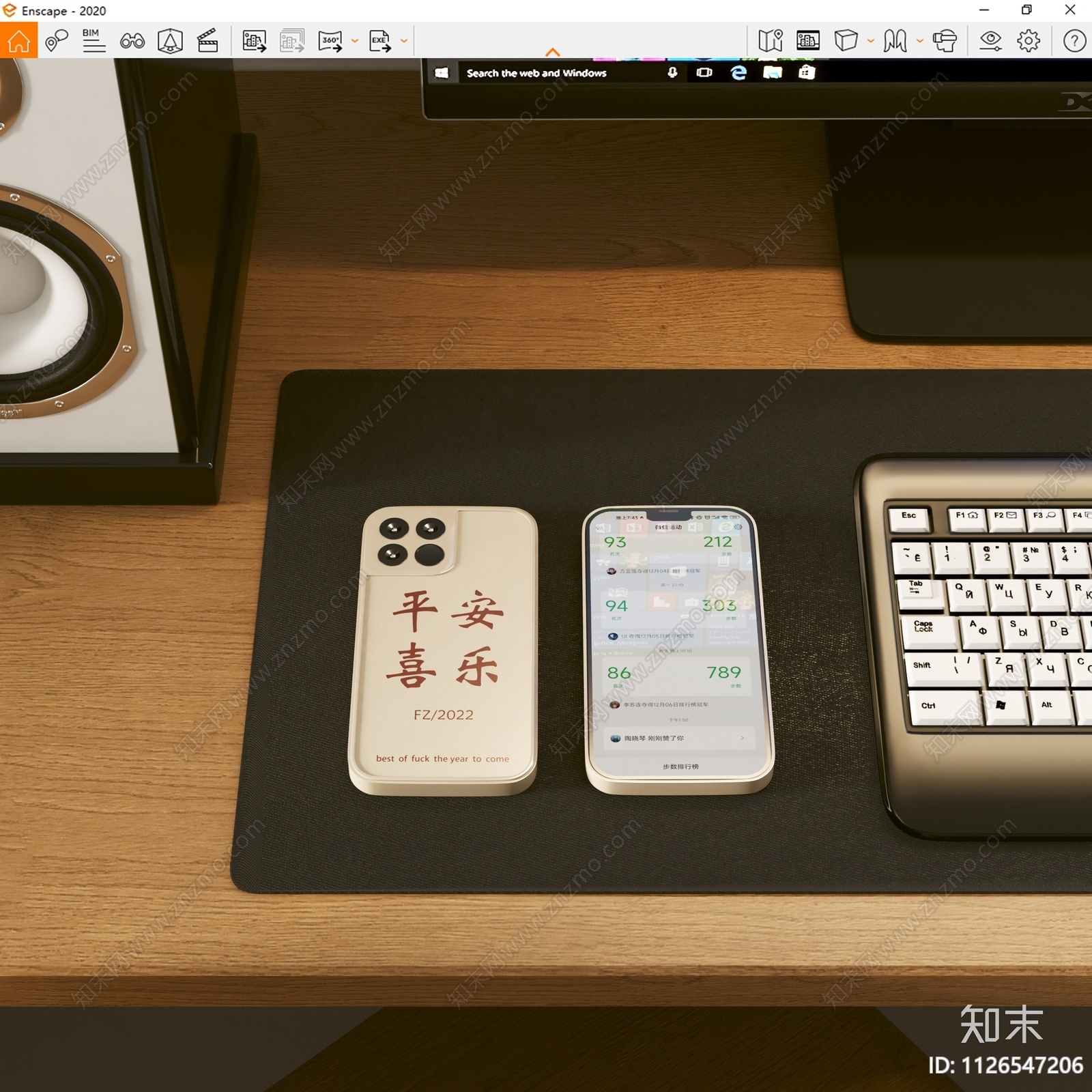Image resolution: width=1092 pixels, height=1092 pixels.
Task: Restore down the Enscape window
Action: point(1026,10)
